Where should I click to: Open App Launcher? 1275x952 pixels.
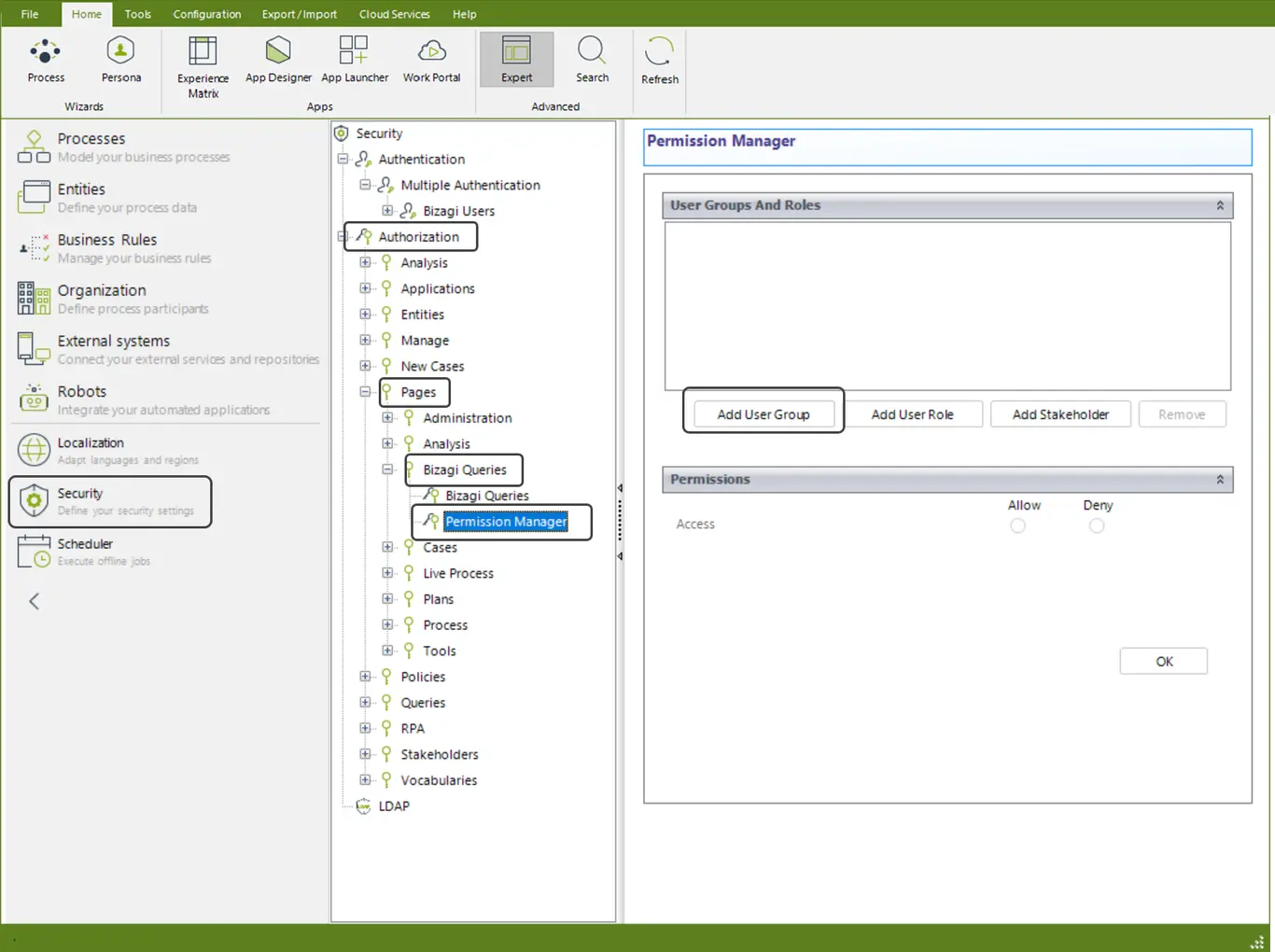[355, 61]
